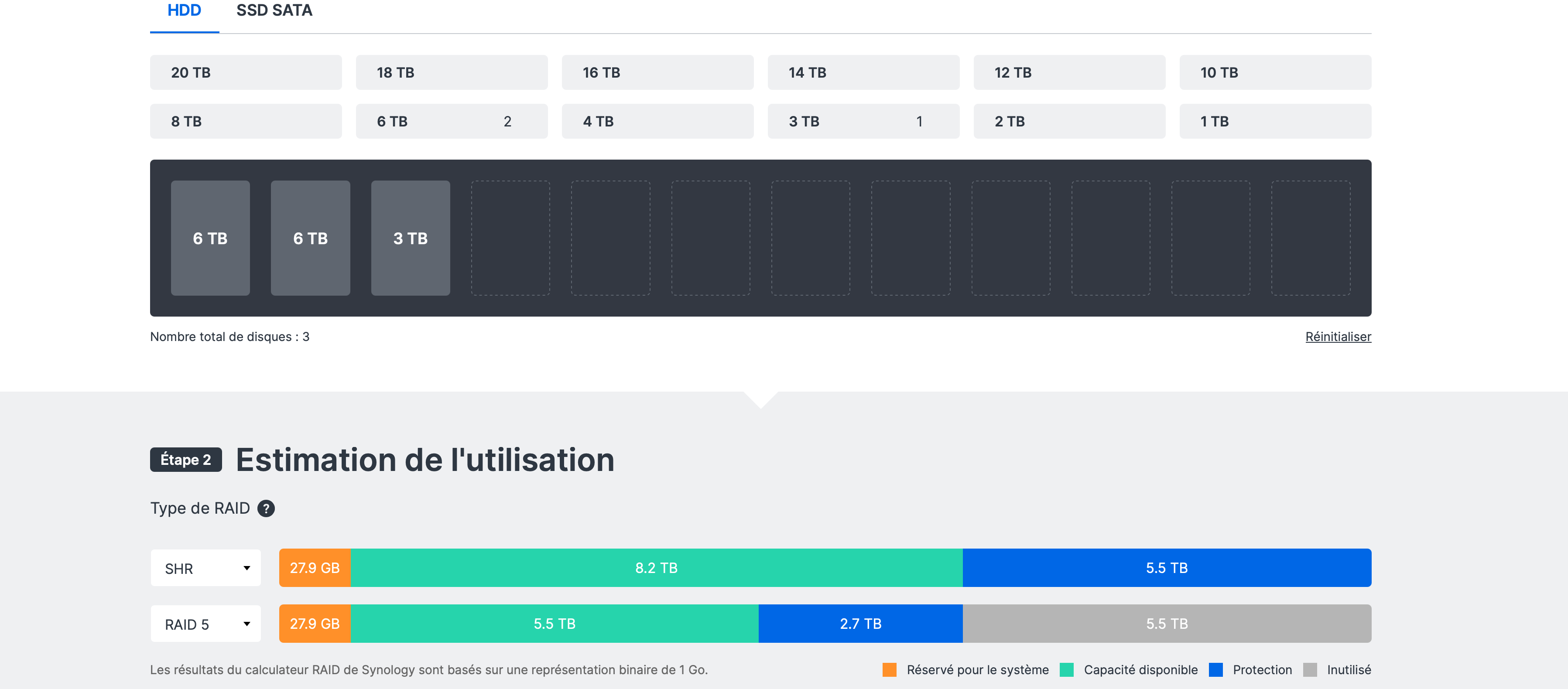Add an 18 TB drive
This screenshot has width=1568, height=689.
tap(451, 72)
